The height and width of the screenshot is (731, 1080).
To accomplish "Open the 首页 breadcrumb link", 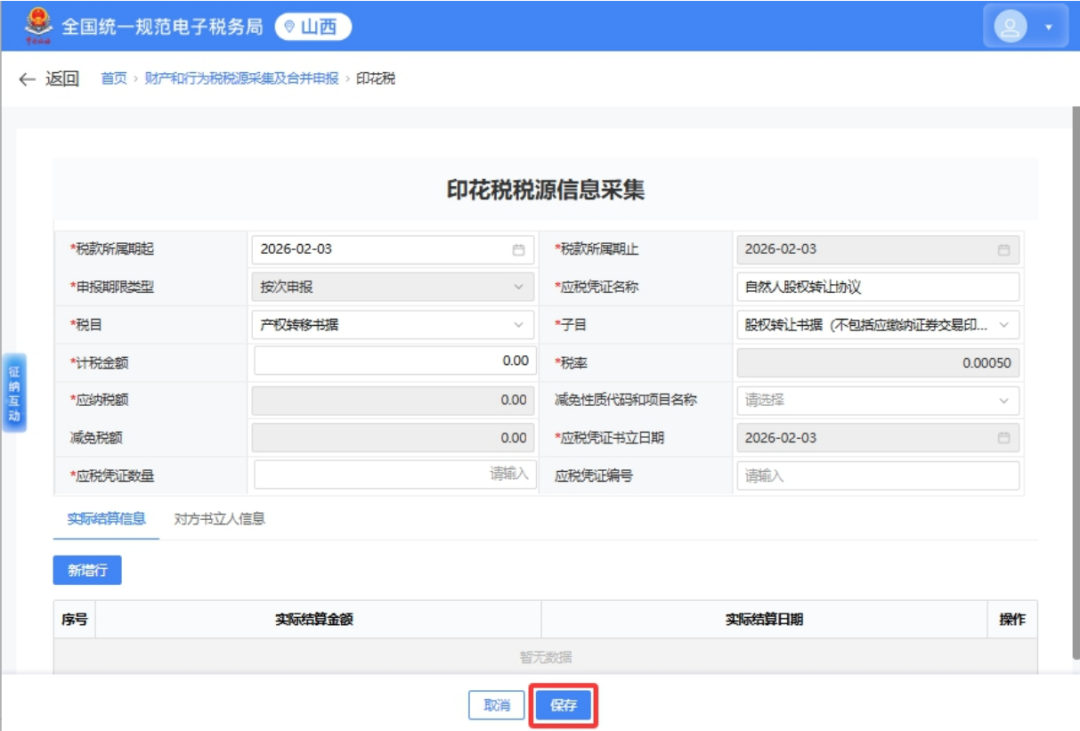I will (114, 79).
